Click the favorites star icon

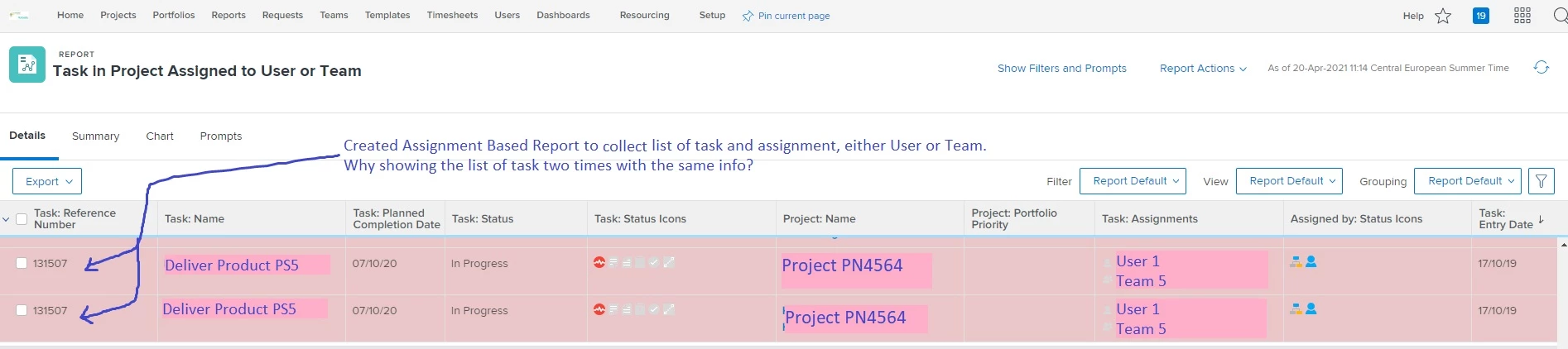coord(1443,16)
